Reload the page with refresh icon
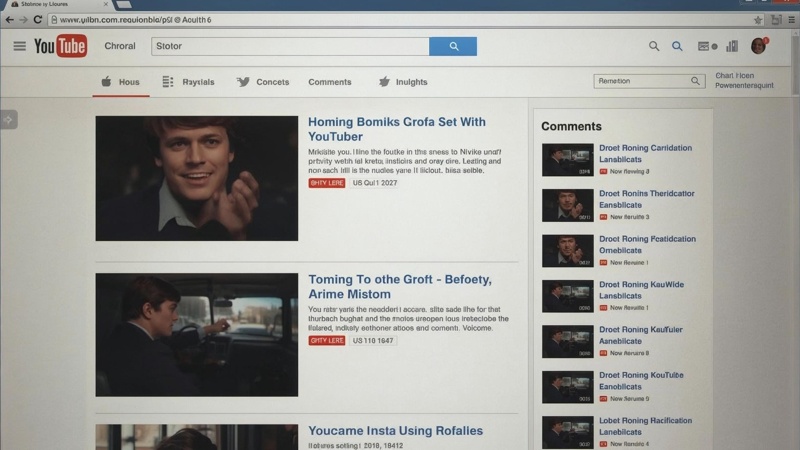The height and width of the screenshot is (450, 800). click(37, 19)
